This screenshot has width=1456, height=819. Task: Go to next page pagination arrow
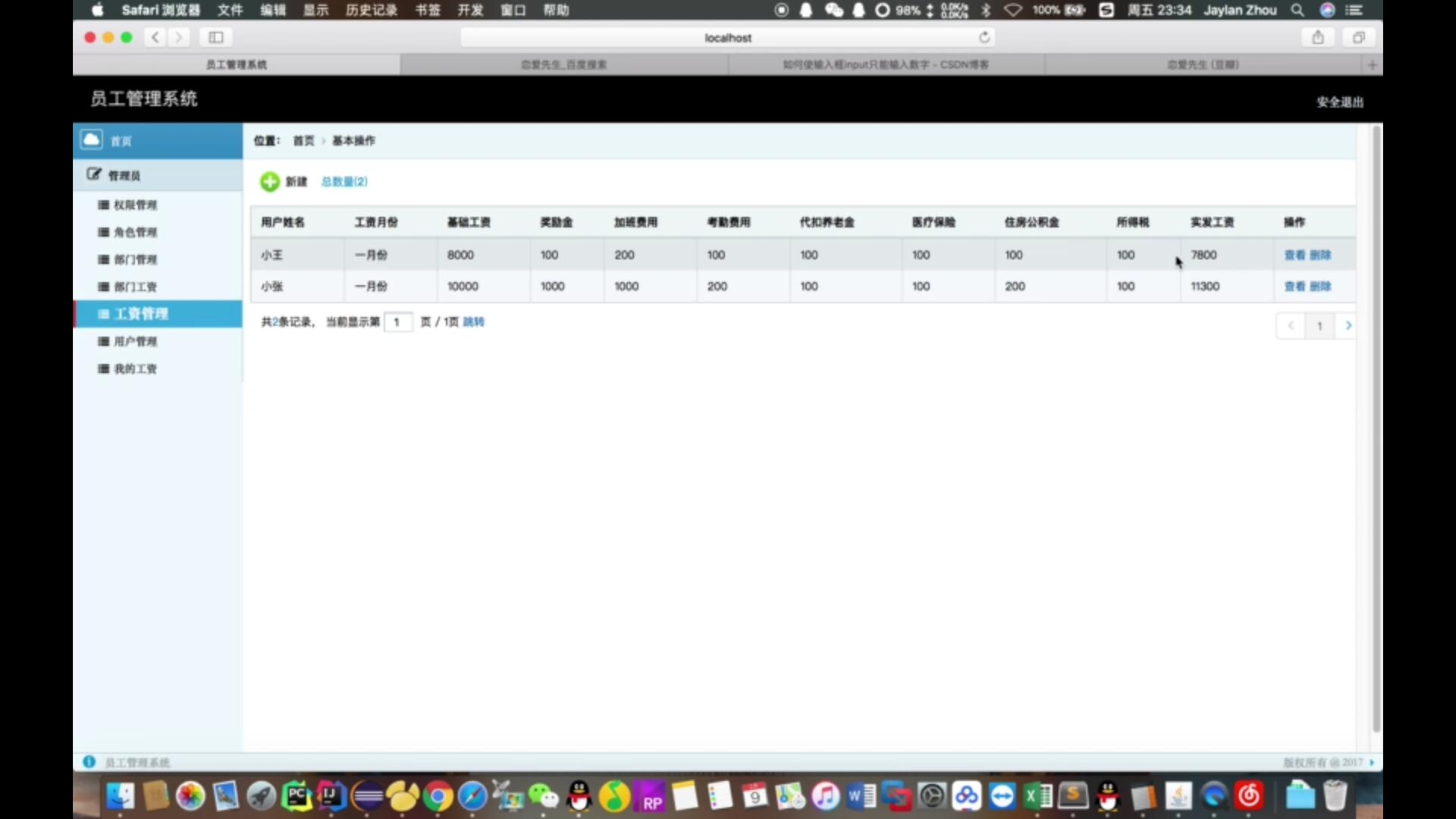point(1348,325)
